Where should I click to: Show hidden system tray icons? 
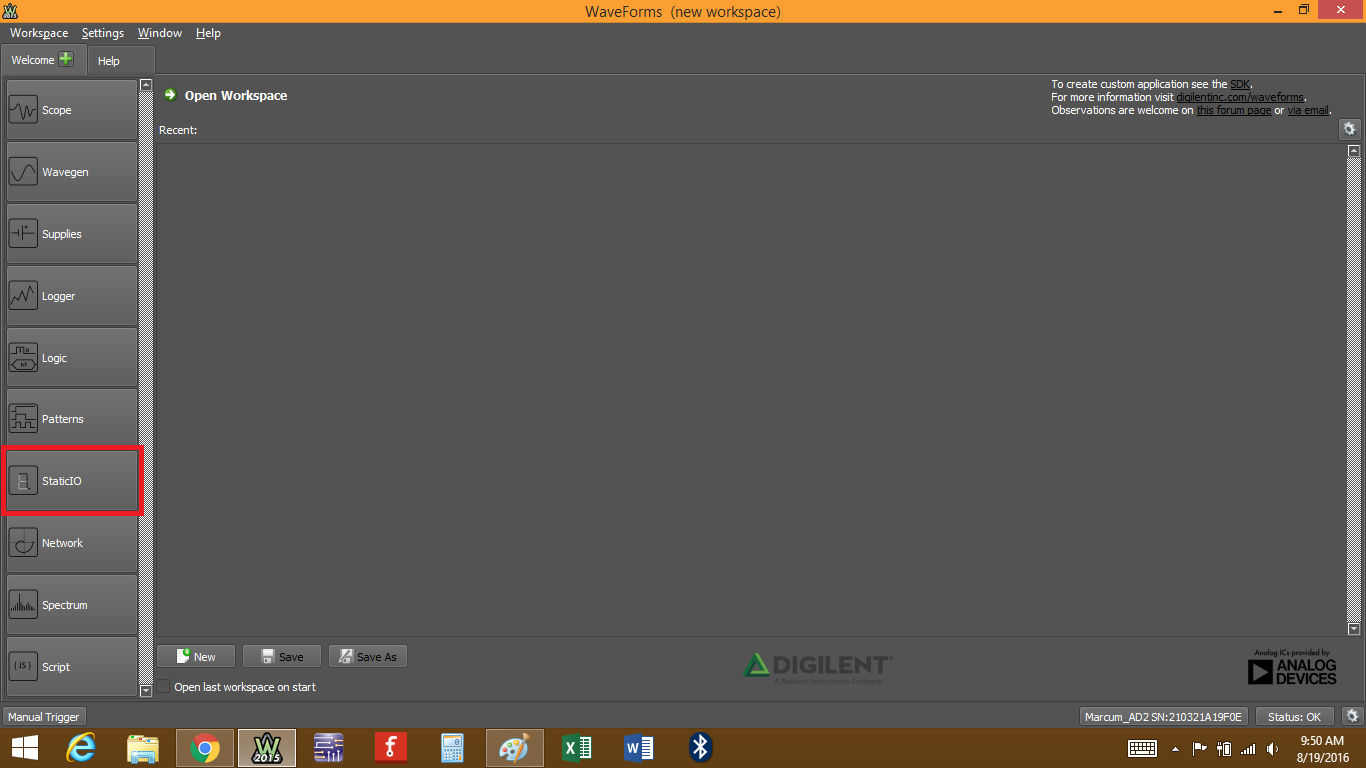pos(1176,748)
